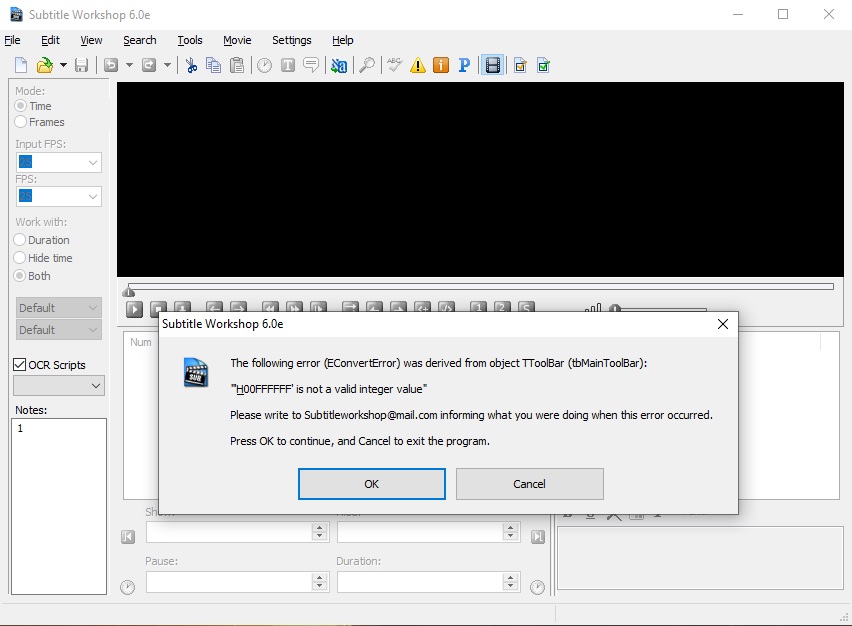Viewport: 852px width, 626px height.
Task: Click the next subtitle icon right of Hide
Action: click(x=538, y=537)
